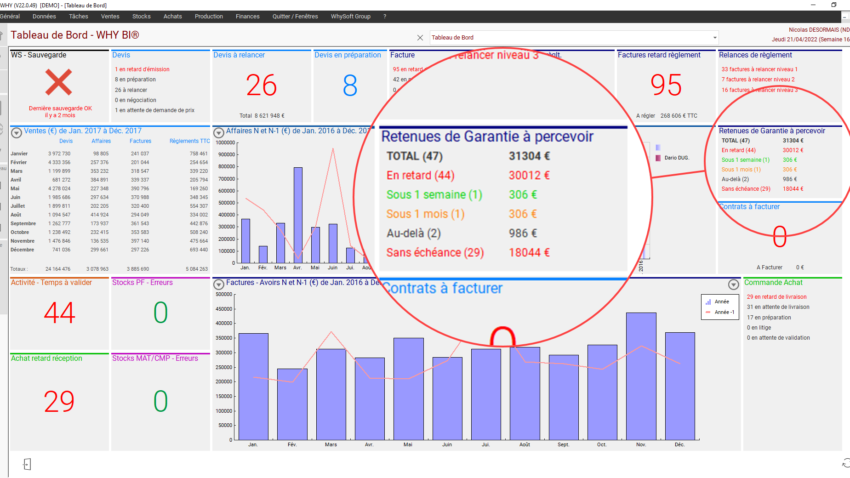850x478 pixels.
Task: Click 'En retard (44)' in small Retenues panel
Action: [x=738, y=150]
